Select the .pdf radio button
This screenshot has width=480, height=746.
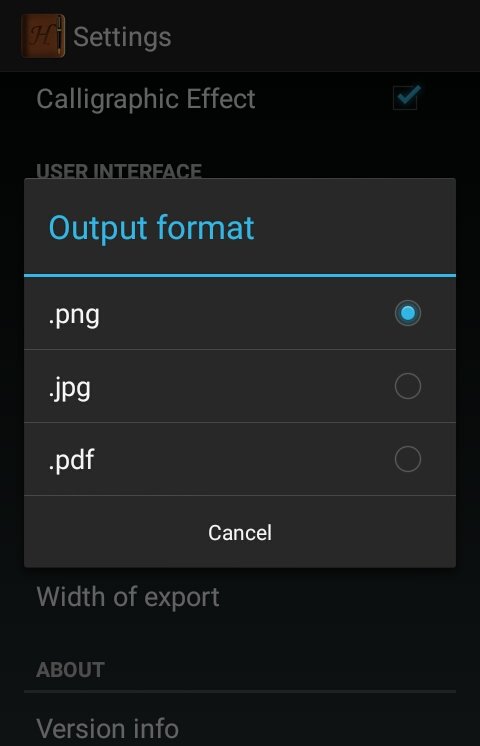(x=408, y=459)
